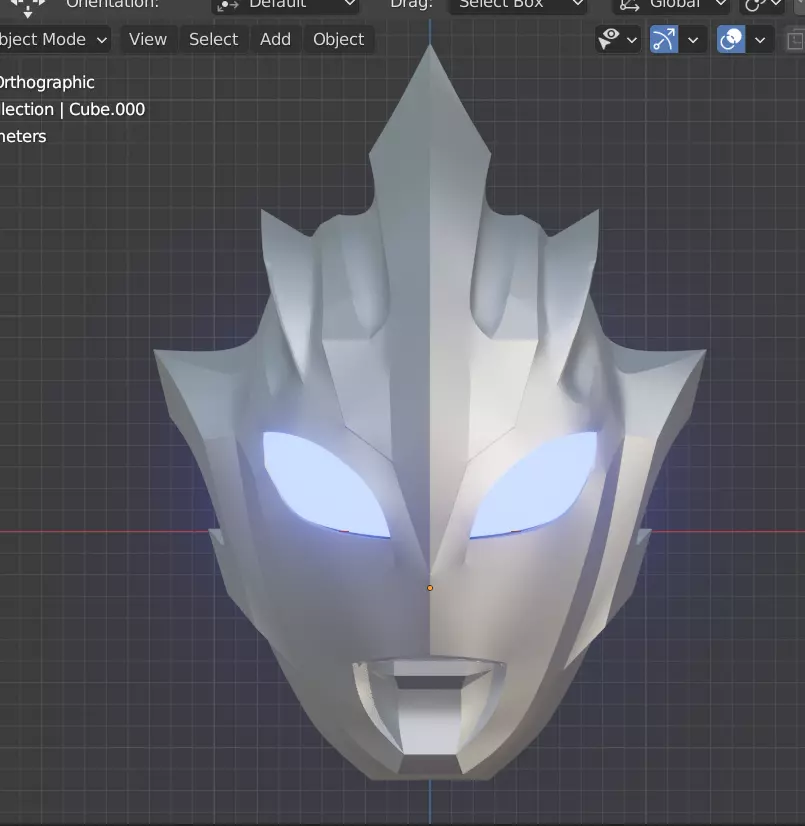Toggle the viewport overlays button

[x=731, y=40]
